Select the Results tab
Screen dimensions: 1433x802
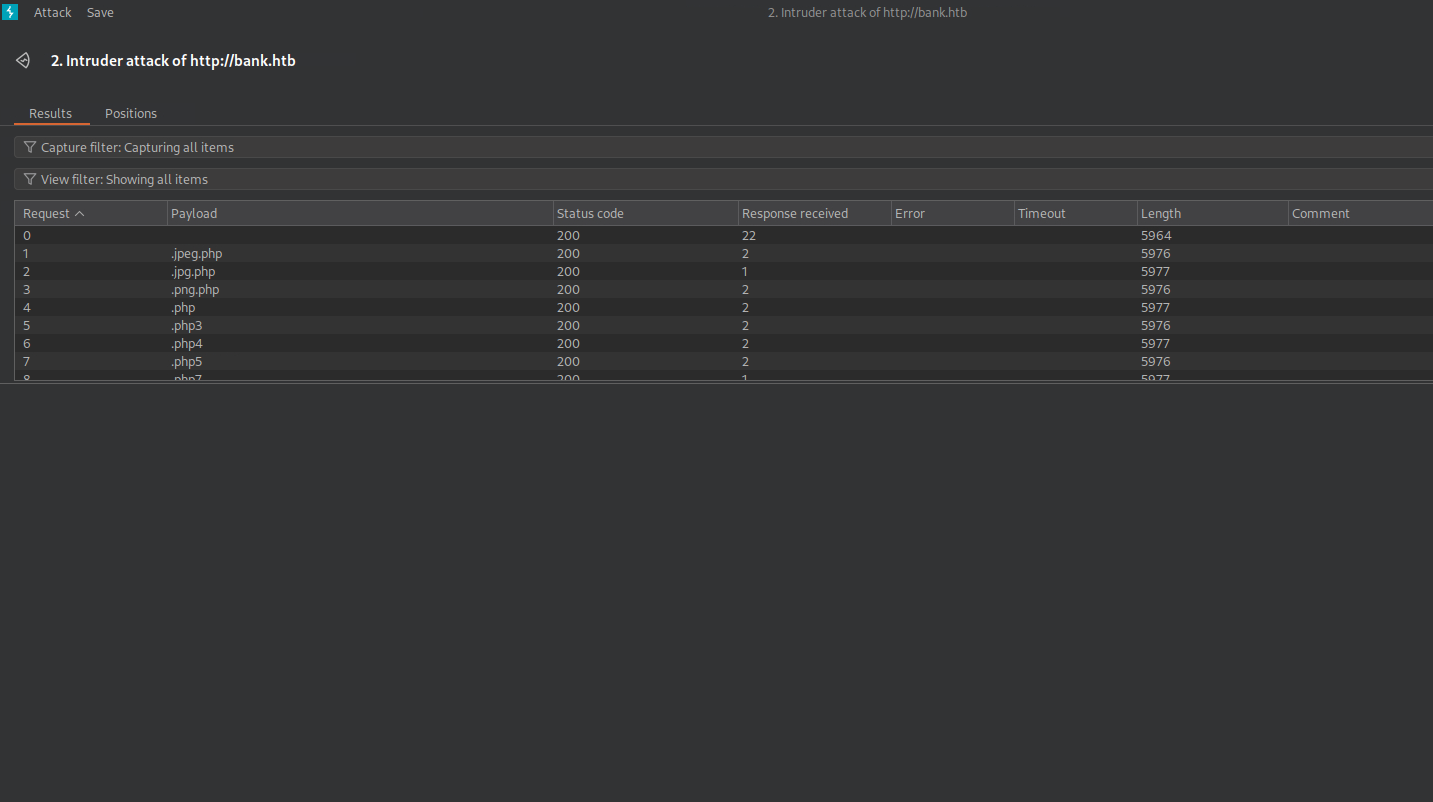pos(50,113)
